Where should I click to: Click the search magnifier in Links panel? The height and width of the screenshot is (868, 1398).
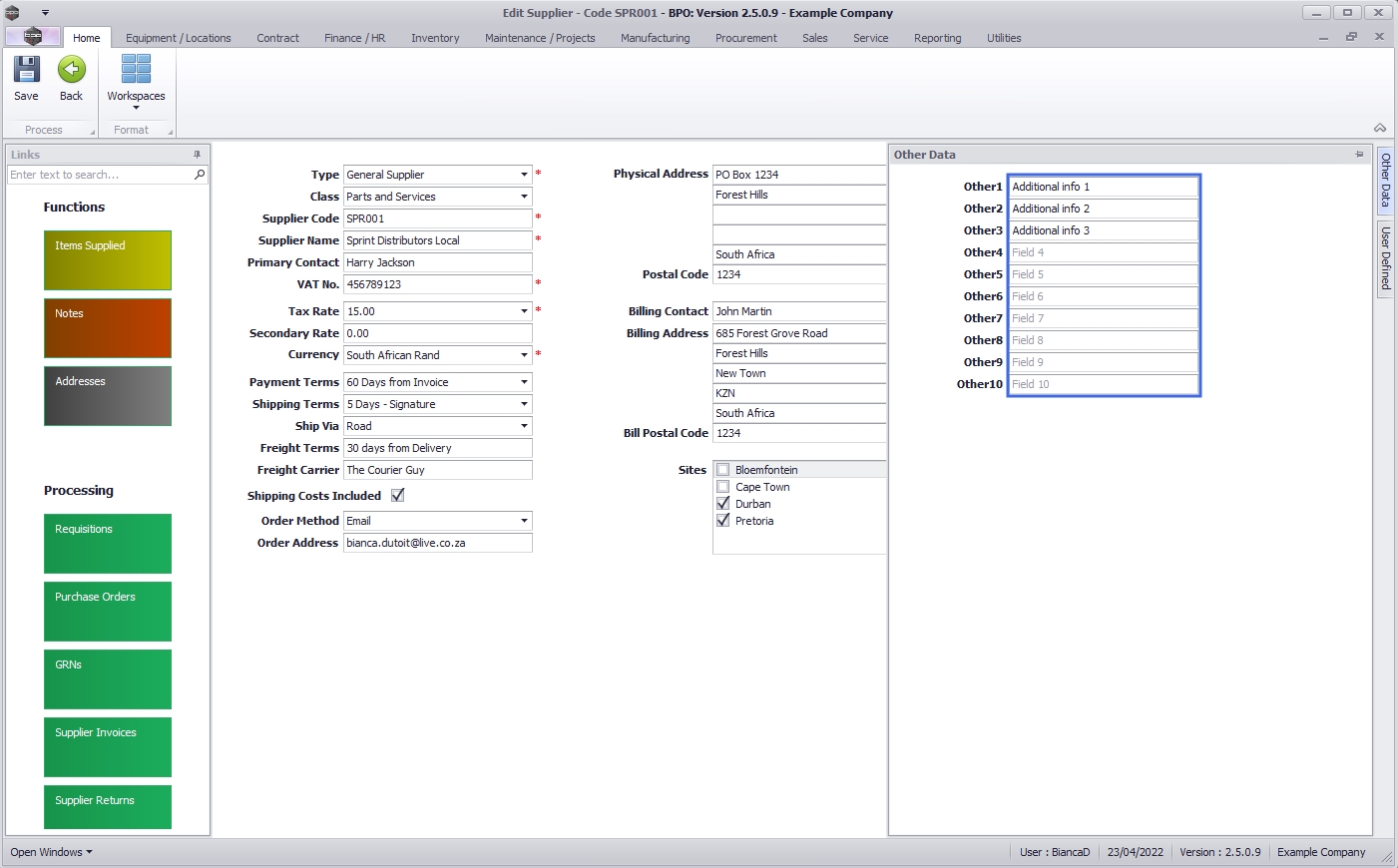pyautogui.click(x=200, y=175)
